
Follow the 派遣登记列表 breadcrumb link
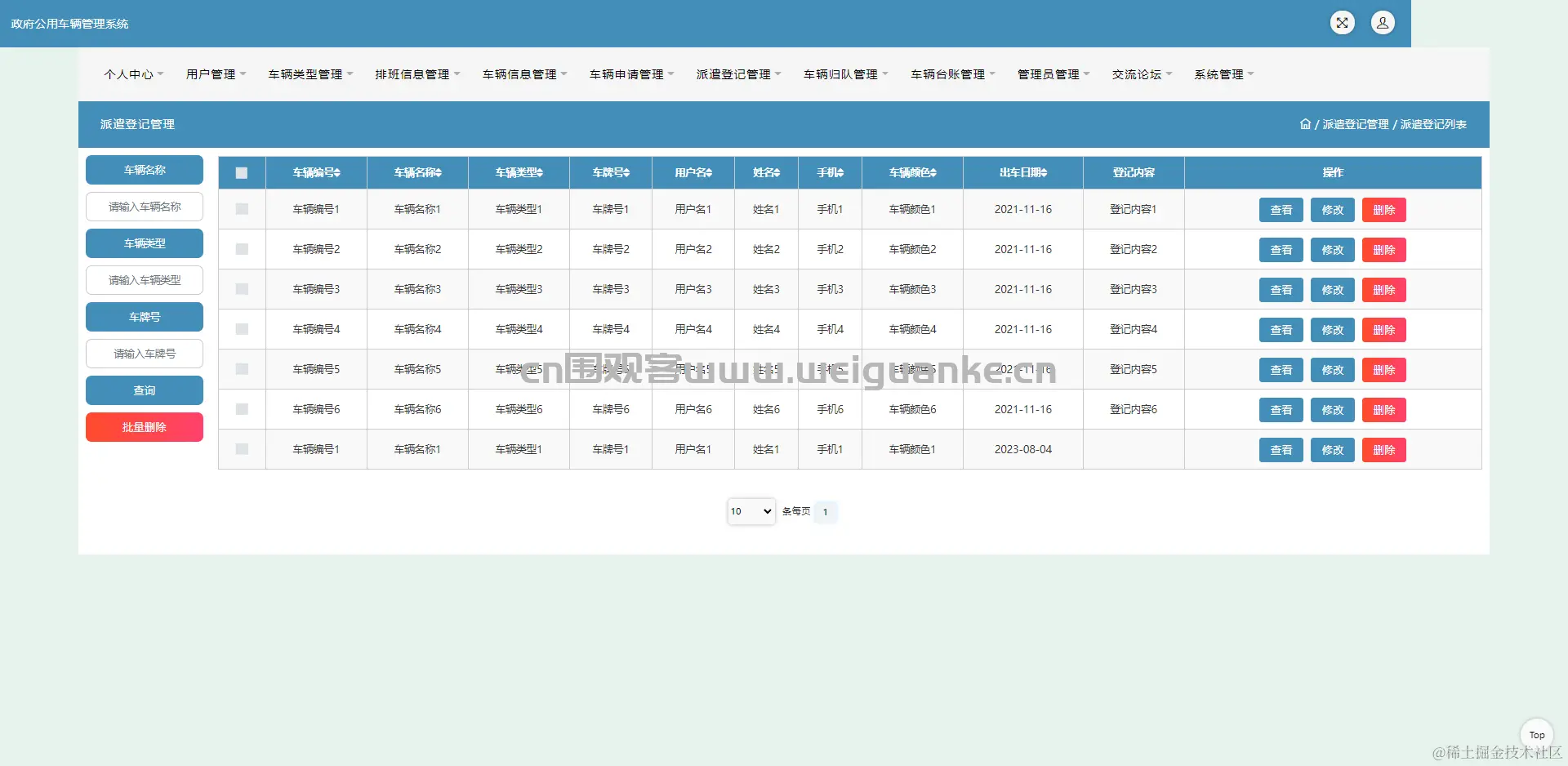point(1433,124)
